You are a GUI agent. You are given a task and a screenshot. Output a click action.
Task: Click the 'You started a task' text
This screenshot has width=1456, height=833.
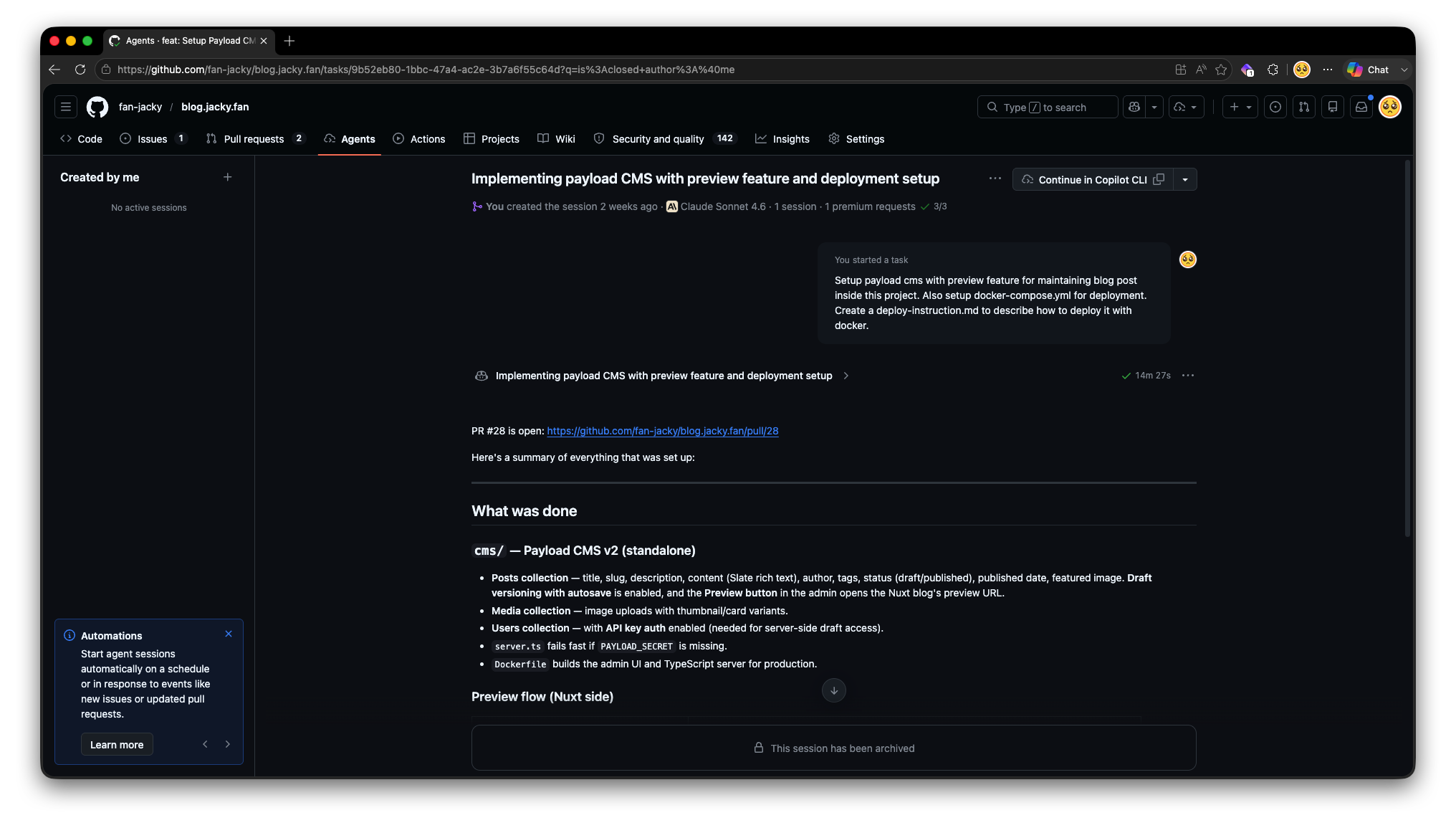pyautogui.click(x=871, y=260)
